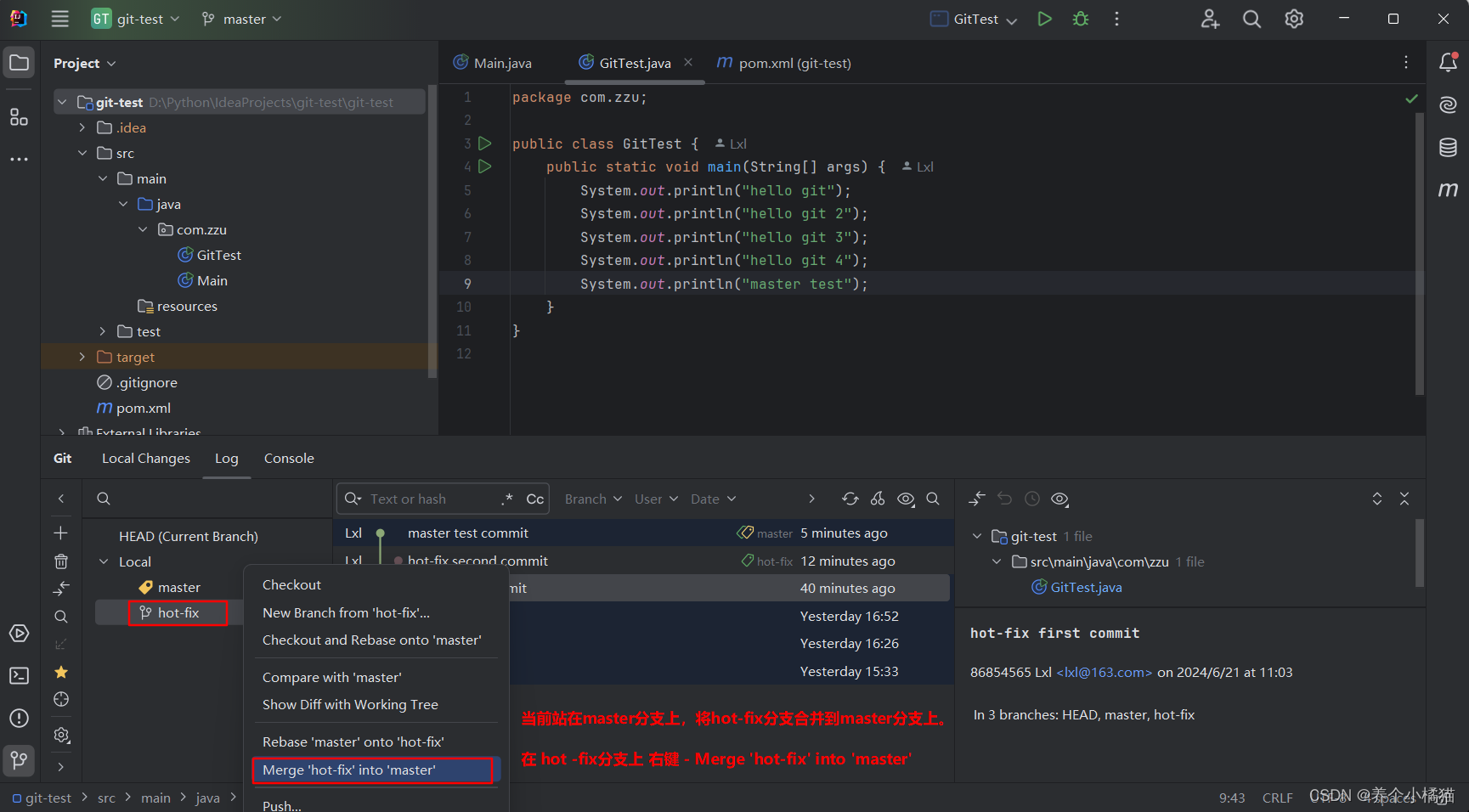Open the Structure tool window icon

(x=19, y=117)
